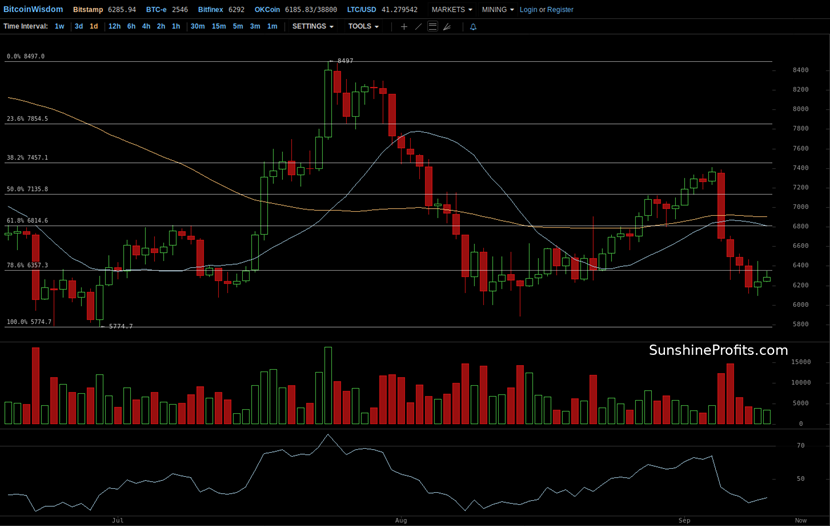The height and width of the screenshot is (526, 830).
Task: Open the SETTINGS dropdown
Action: pyautogui.click(x=313, y=27)
